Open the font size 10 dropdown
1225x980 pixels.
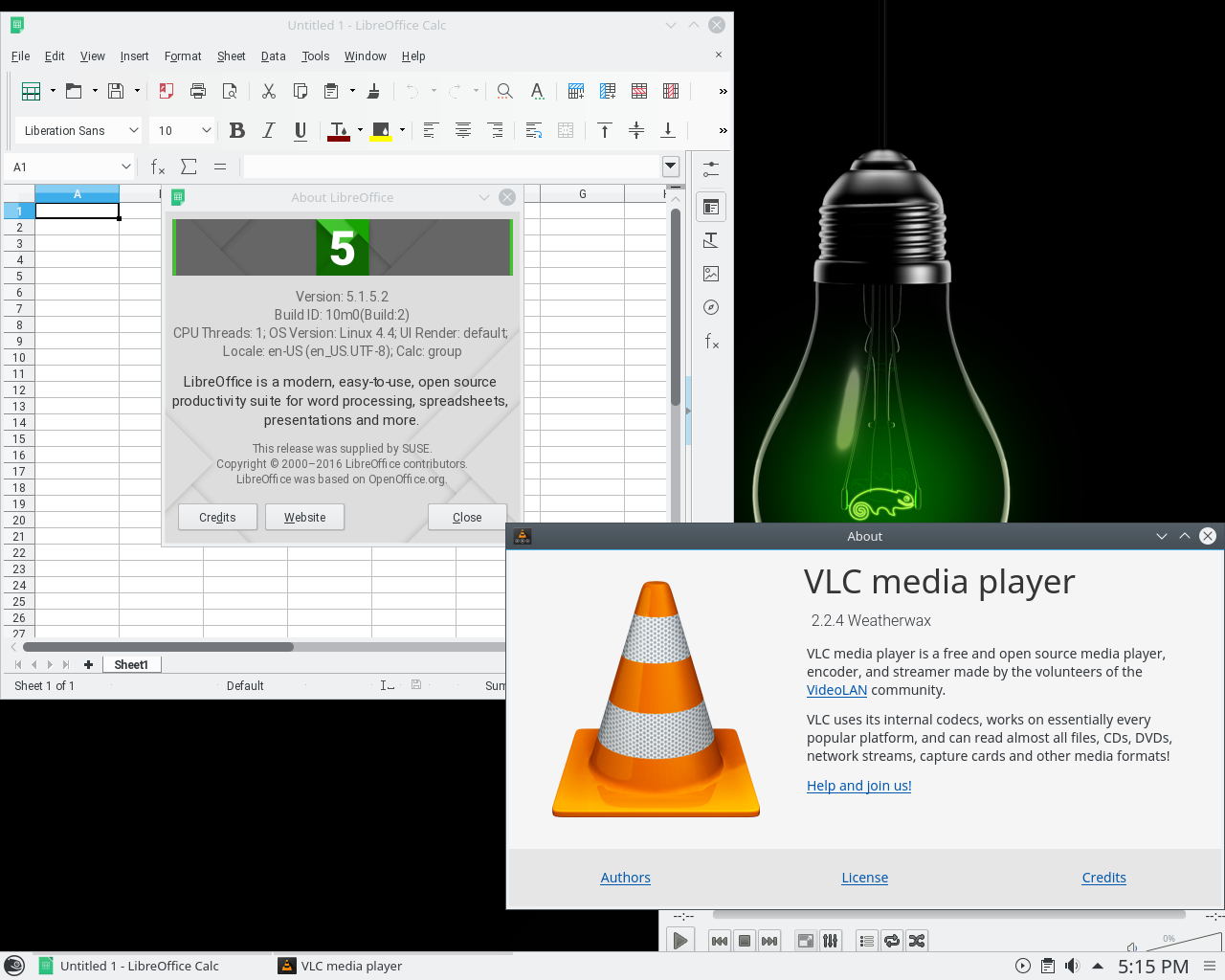206,130
